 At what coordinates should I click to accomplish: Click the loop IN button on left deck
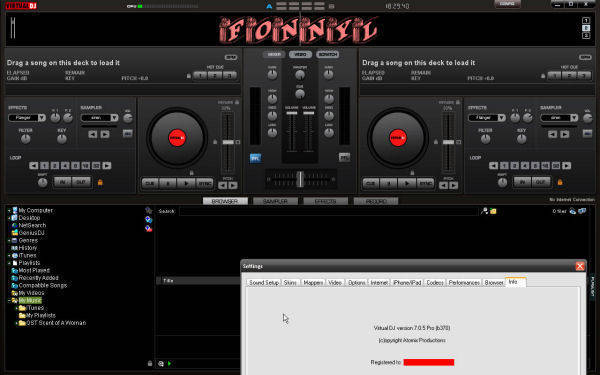pos(62,182)
